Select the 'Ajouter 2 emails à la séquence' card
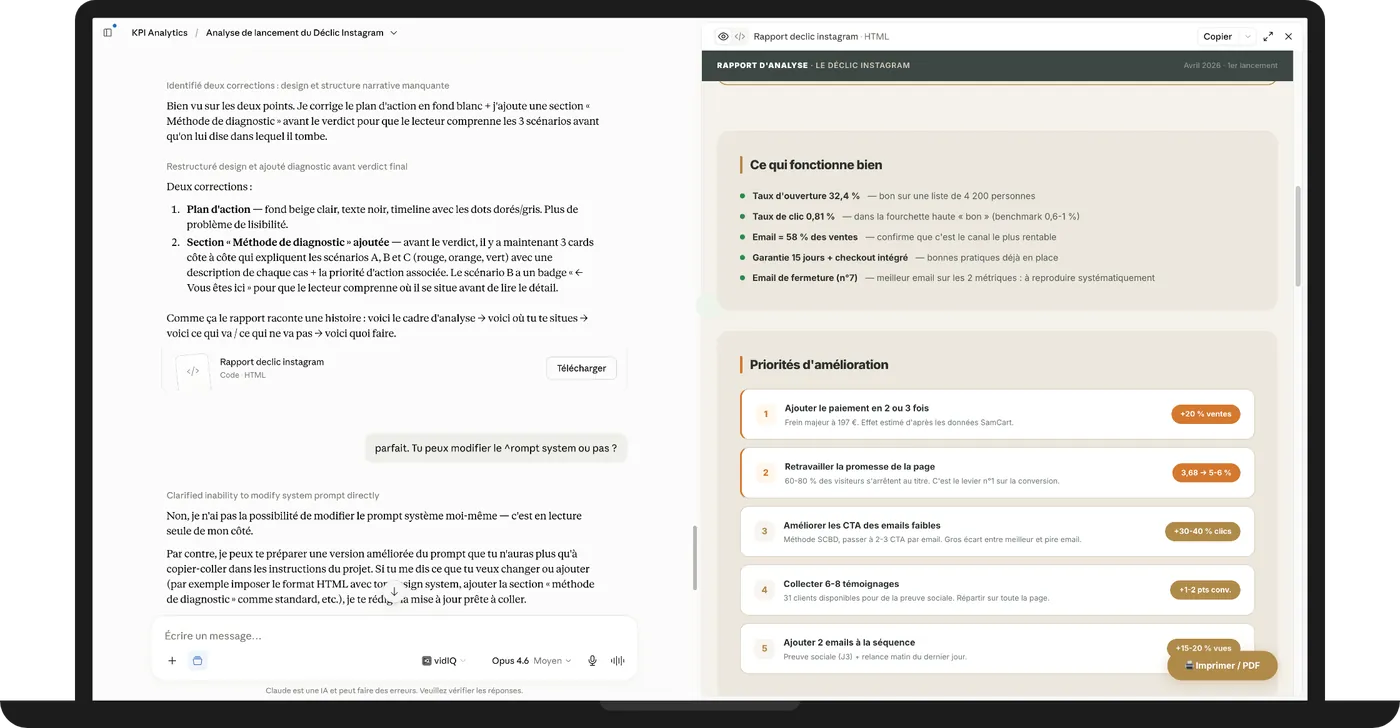The image size is (1400, 728). (x=997, y=649)
